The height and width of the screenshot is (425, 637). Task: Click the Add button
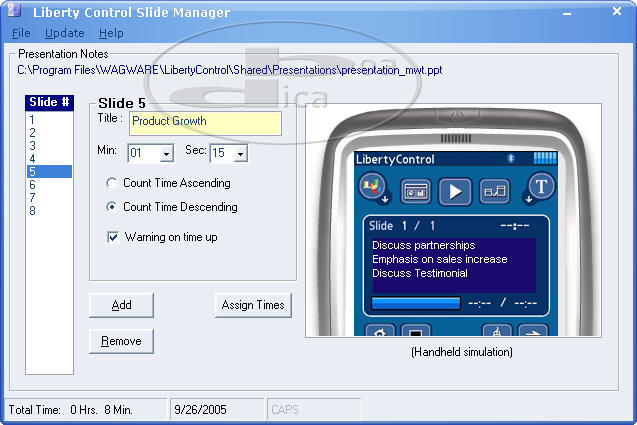[x=121, y=305]
